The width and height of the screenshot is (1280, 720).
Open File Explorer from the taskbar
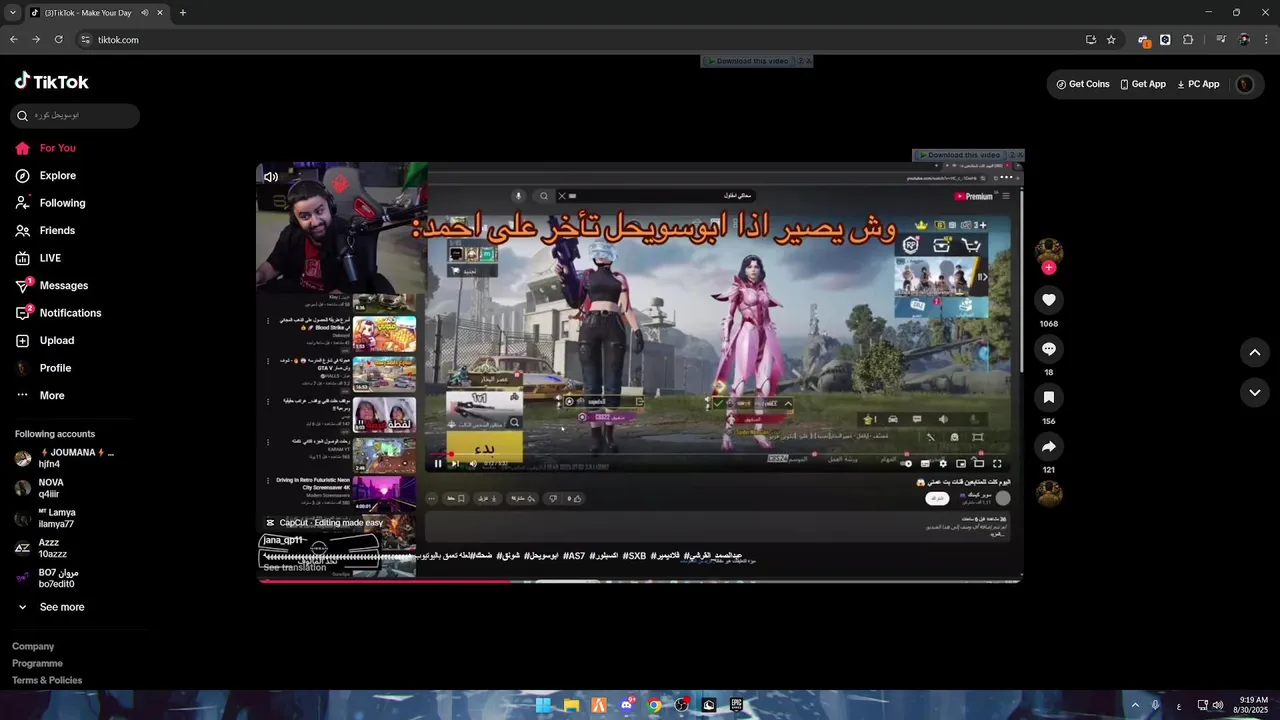571,705
